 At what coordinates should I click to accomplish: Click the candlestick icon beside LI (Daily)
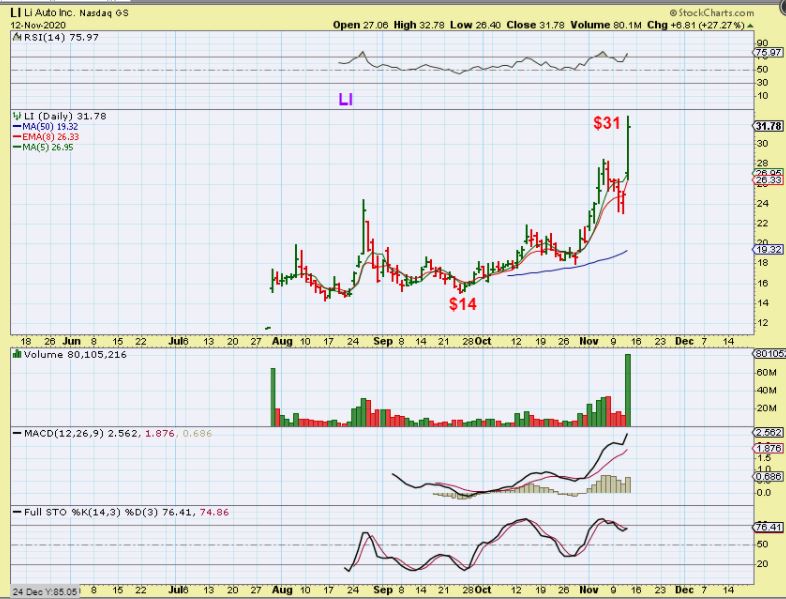pyautogui.click(x=17, y=116)
